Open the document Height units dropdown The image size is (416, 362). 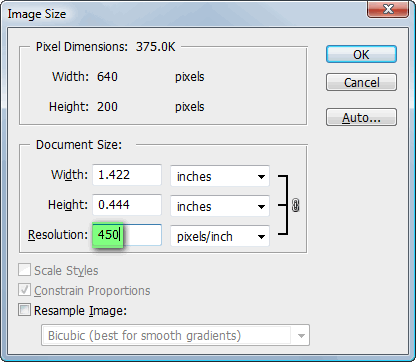point(220,206)
